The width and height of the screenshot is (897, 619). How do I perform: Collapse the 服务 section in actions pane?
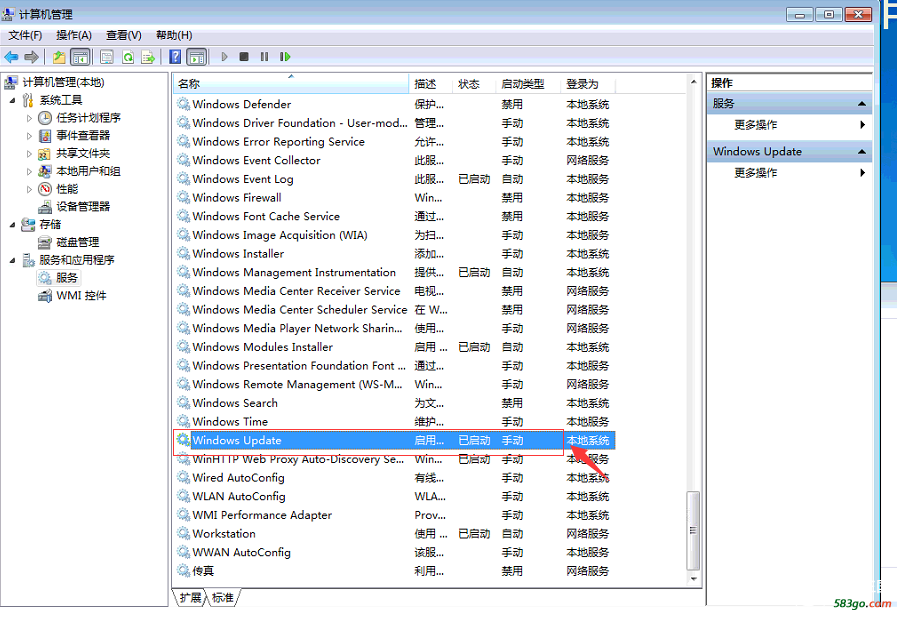click(862, 104)
